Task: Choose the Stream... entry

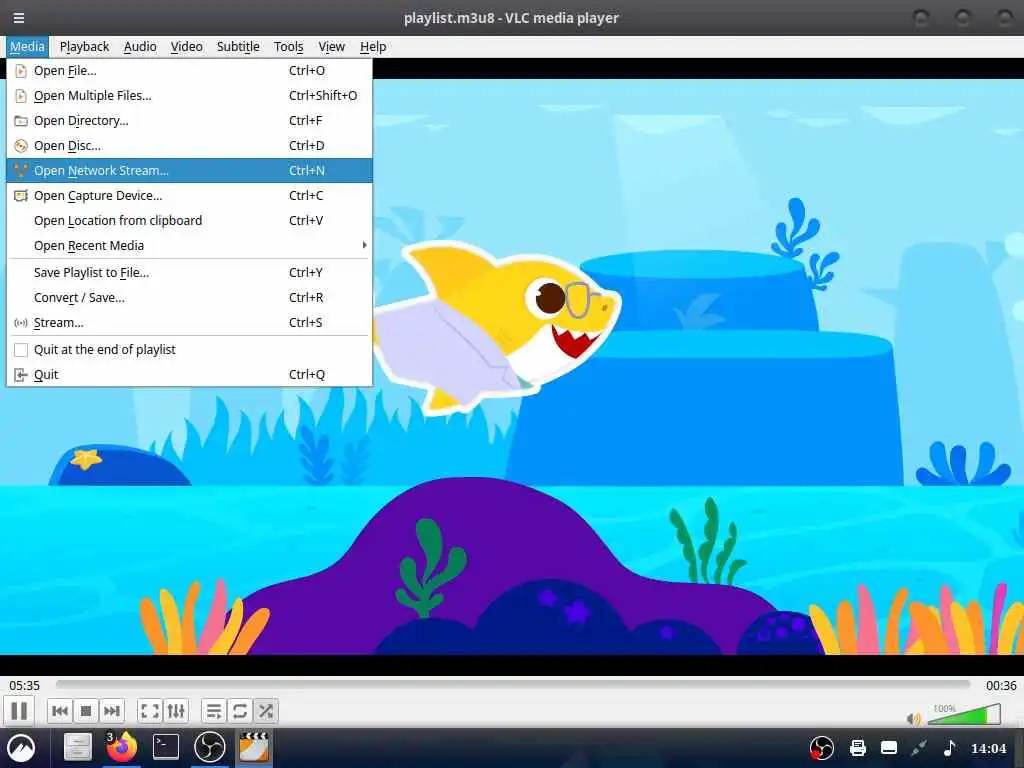Action: click(x=189, y=323)
